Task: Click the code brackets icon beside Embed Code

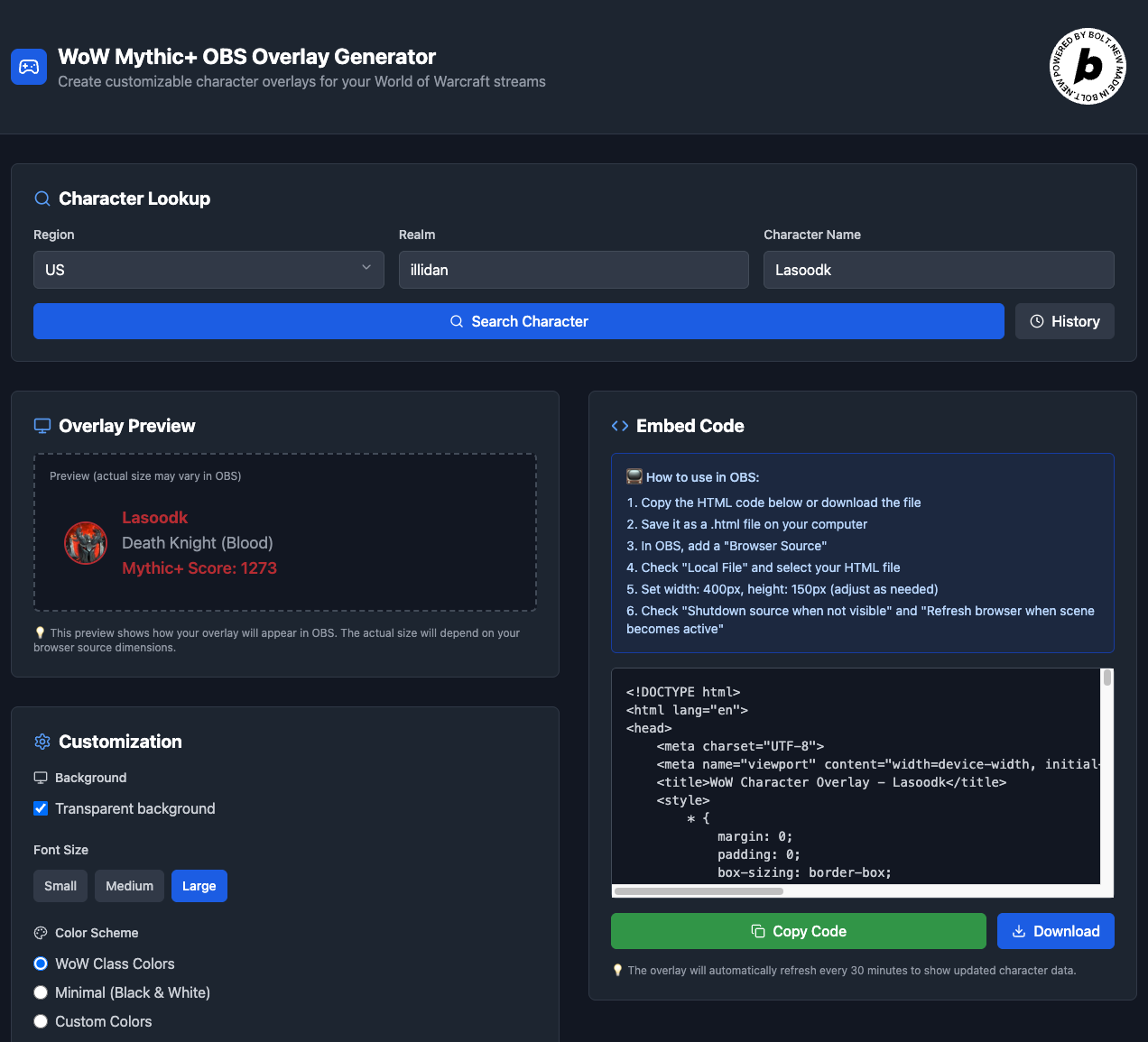Action: pos(620,426)
